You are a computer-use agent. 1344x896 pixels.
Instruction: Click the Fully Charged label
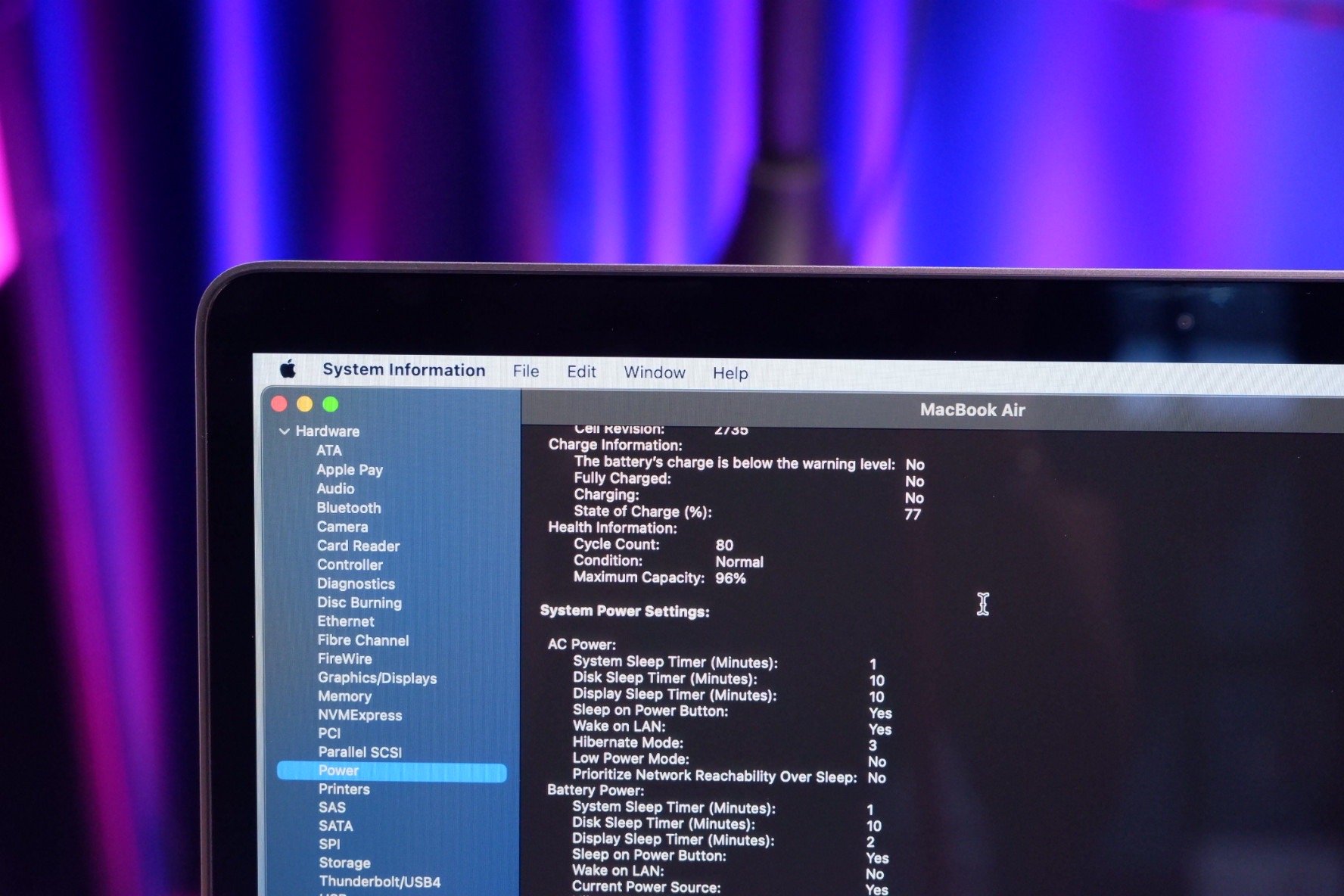pyautogui.click(x=622, y=478)
